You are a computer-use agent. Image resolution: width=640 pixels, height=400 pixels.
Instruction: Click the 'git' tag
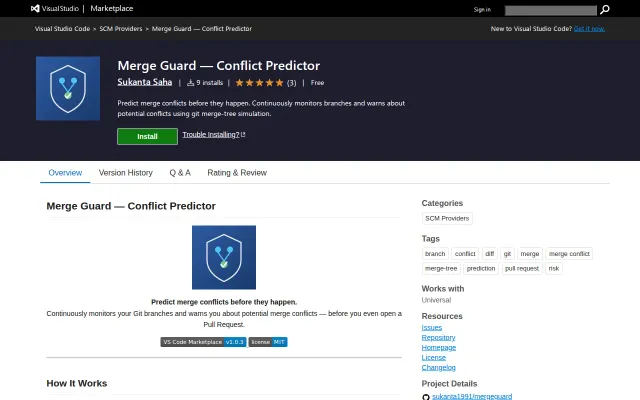click(507, 254)
